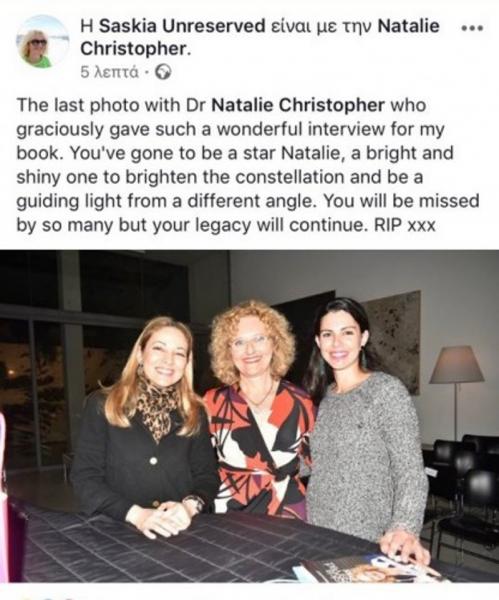Click the 5 λεπτά post timestamp
Screen dimensions: 499x600
pyautogui.click(x=109, y=72)
